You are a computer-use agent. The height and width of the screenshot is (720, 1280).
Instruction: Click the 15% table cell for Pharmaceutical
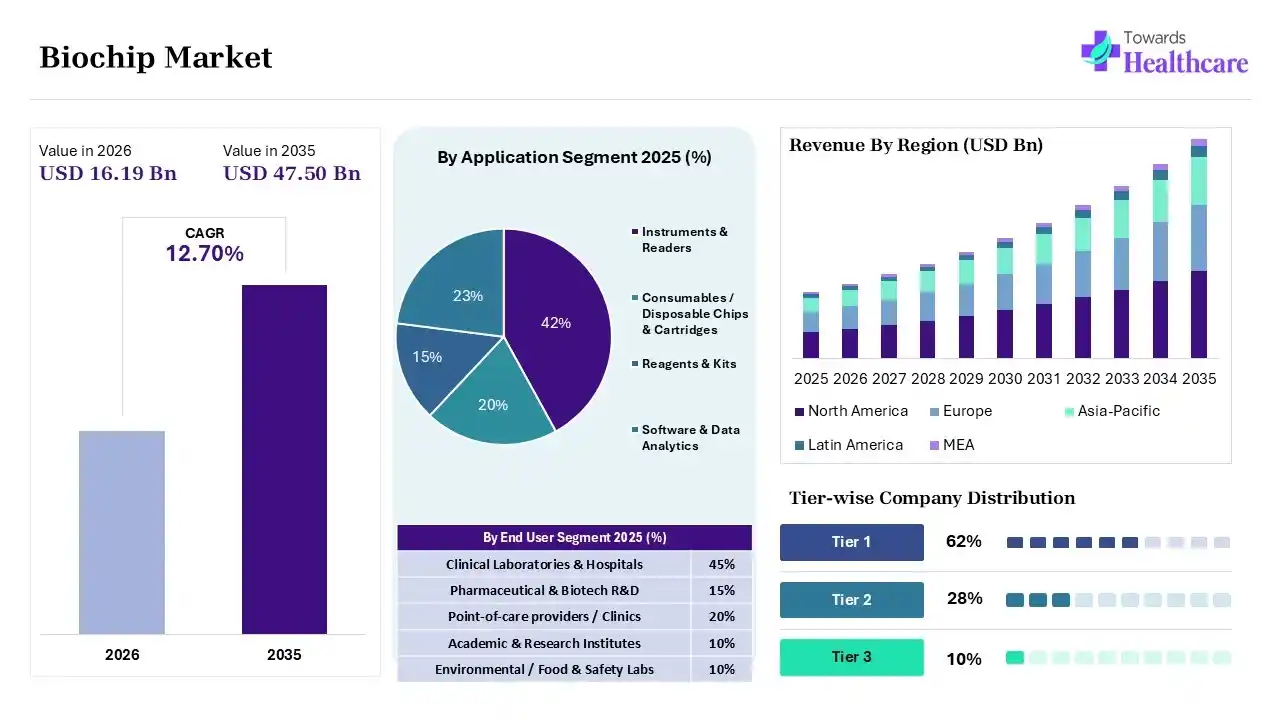(721, 590)
